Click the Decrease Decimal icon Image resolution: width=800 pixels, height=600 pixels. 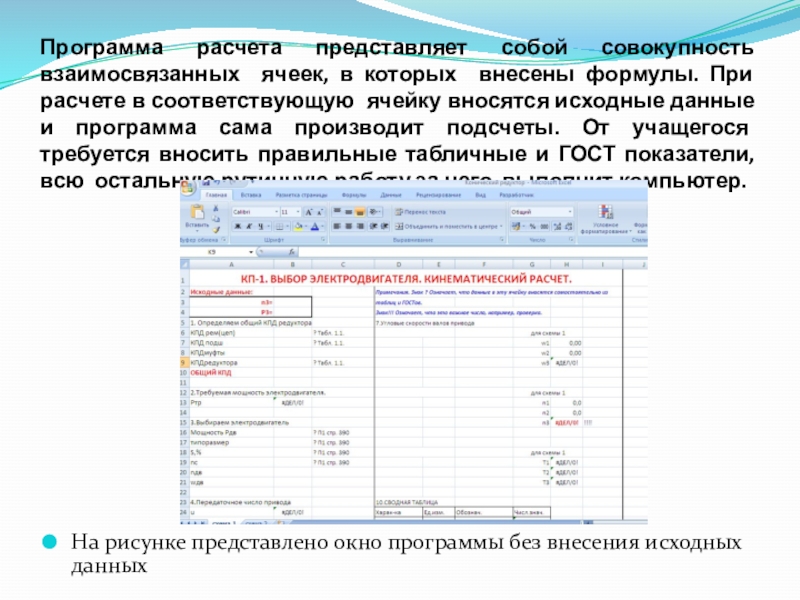[x=568, y=226]
